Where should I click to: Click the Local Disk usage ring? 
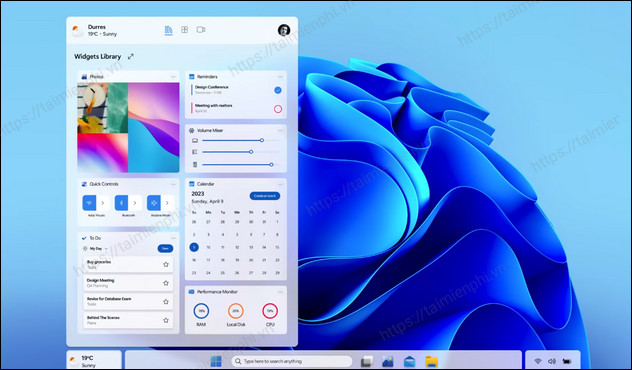click(x=236, y=311)
